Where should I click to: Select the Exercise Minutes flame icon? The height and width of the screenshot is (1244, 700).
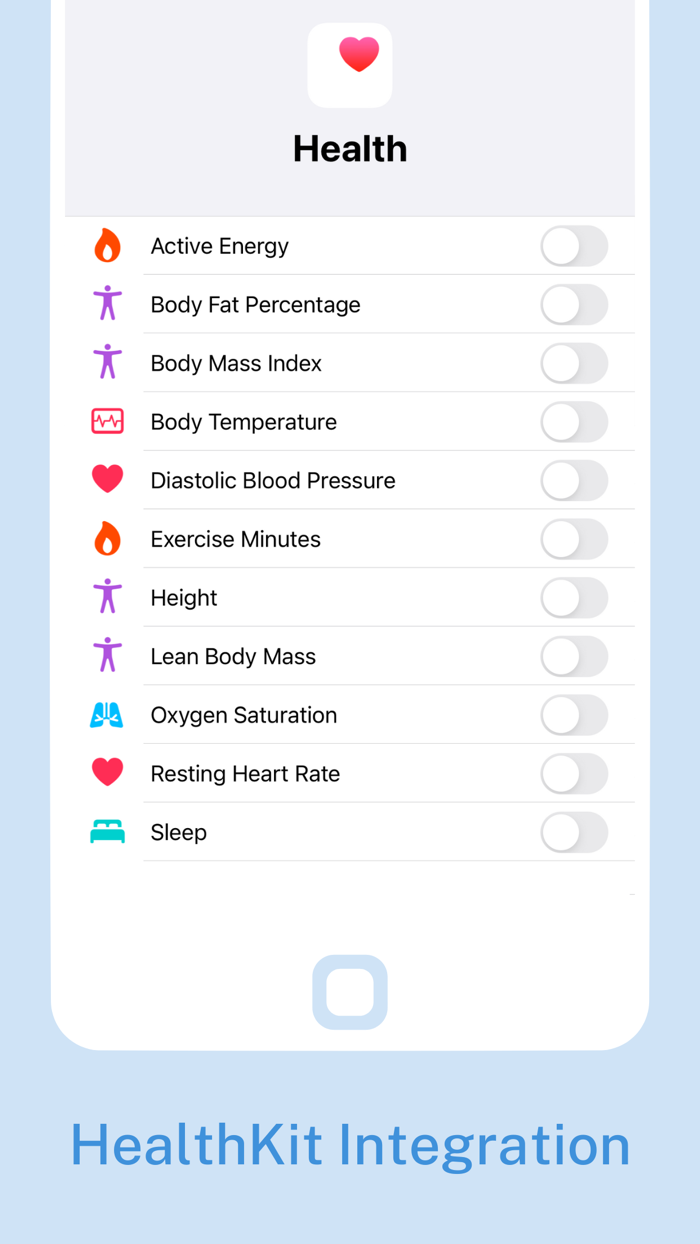click(x=107, y=538)
